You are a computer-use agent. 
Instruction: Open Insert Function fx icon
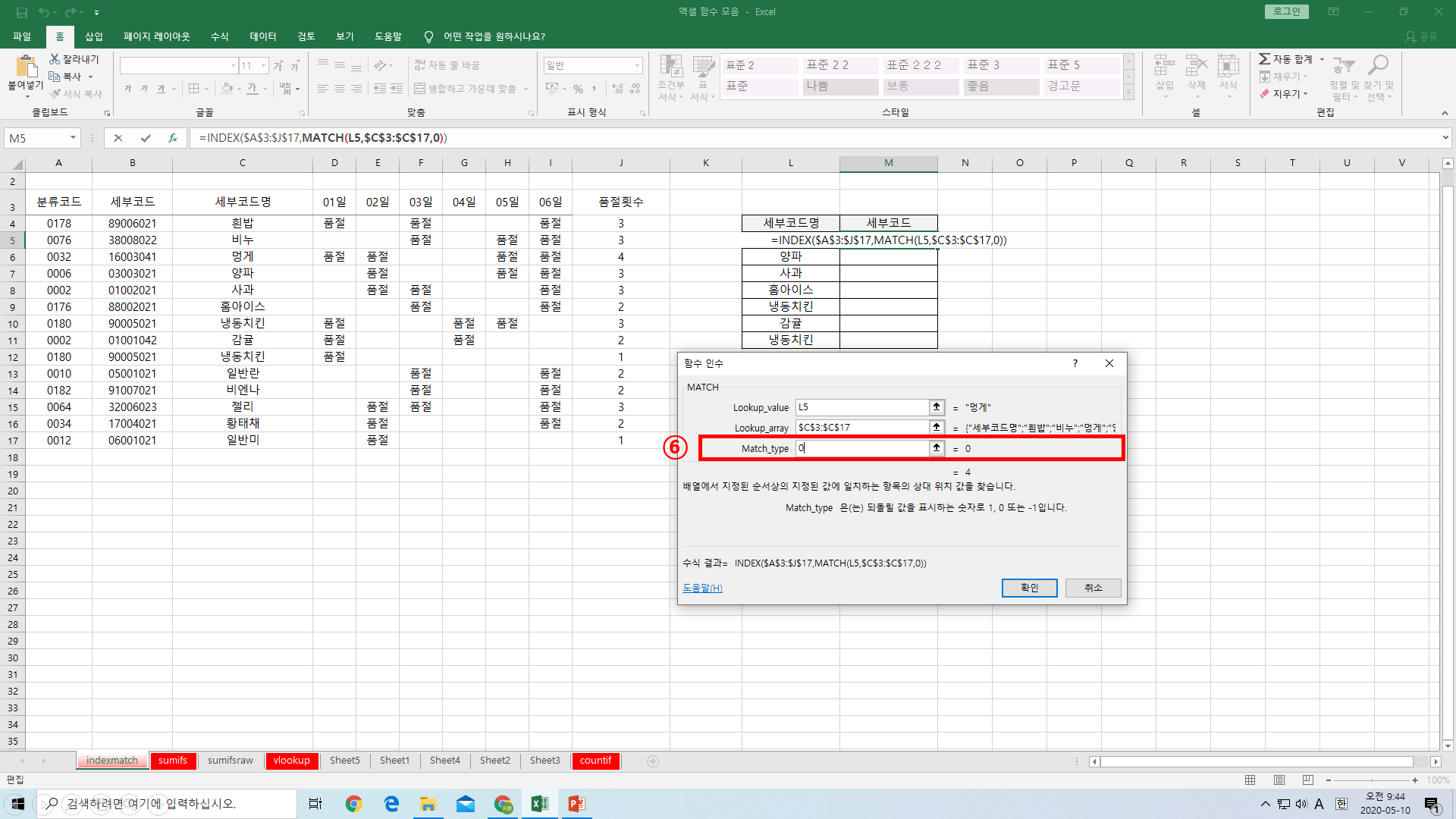click(173, 138)
